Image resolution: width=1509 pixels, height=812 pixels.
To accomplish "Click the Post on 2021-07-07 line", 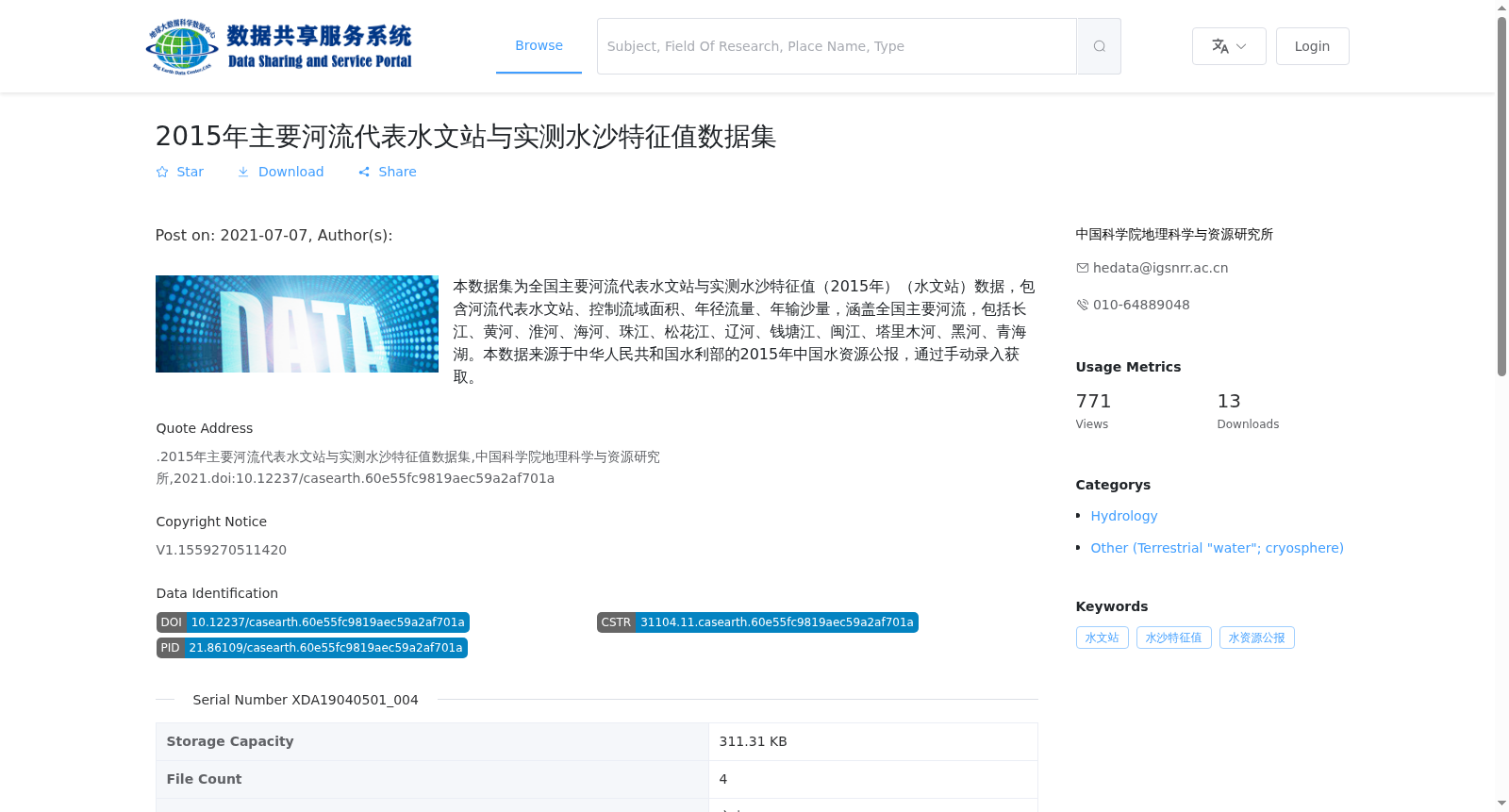I will click(274, 235).
